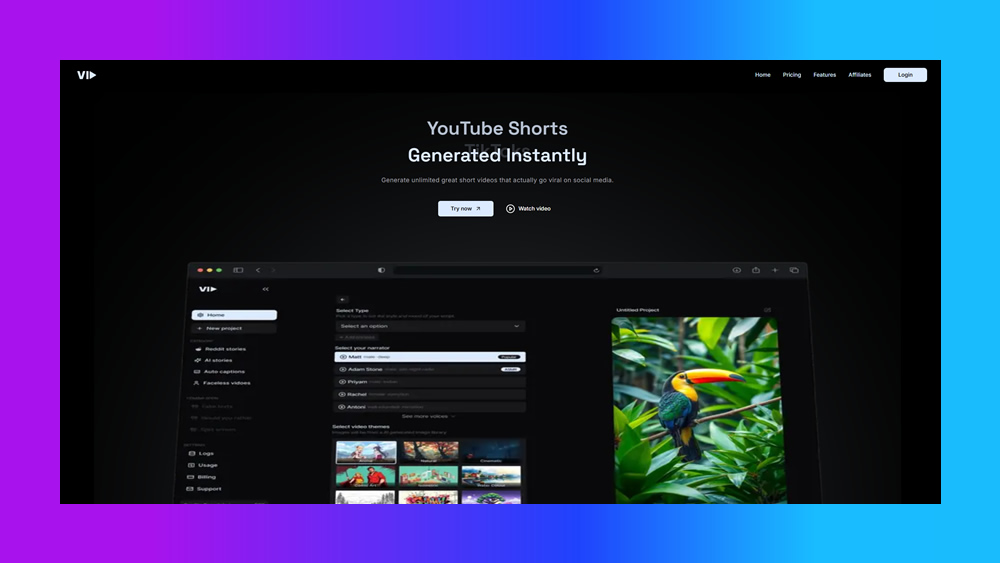This screenshot has width=1000, height=563.
Task: Click the half-circle shield icon beside the address bar
Action: click(x=381, y=270)
